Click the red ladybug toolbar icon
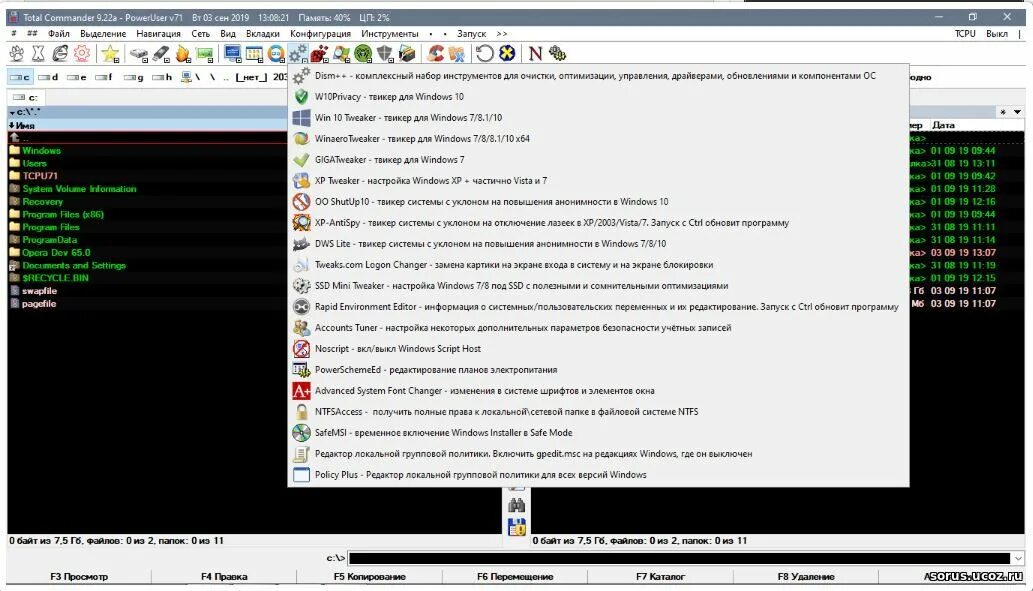Screen dimensions: 1033x591 (x=320, y=53)
